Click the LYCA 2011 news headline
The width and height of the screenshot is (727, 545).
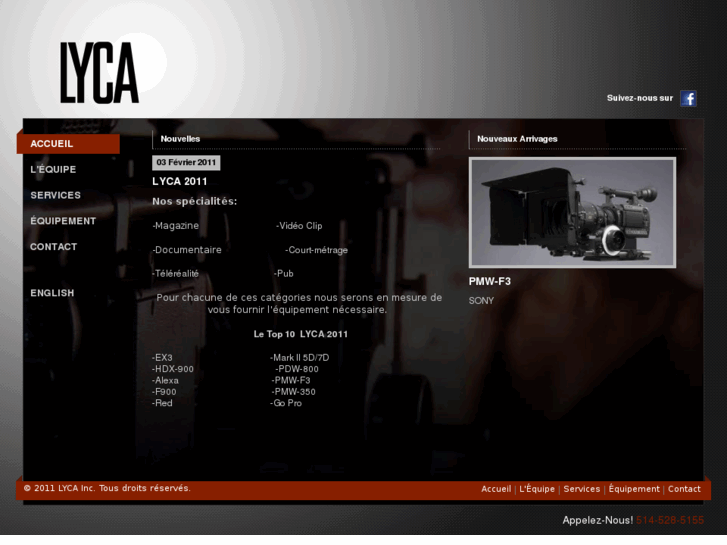[180, 182]
